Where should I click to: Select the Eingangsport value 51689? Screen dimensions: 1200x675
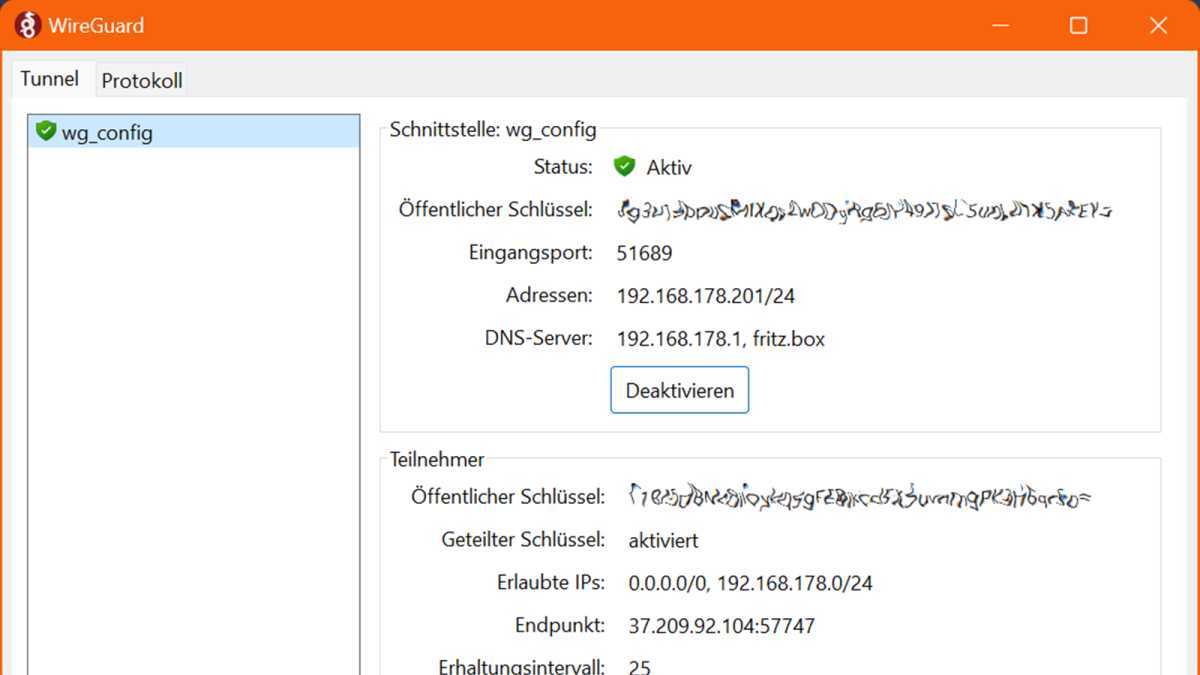pos(645,253)
